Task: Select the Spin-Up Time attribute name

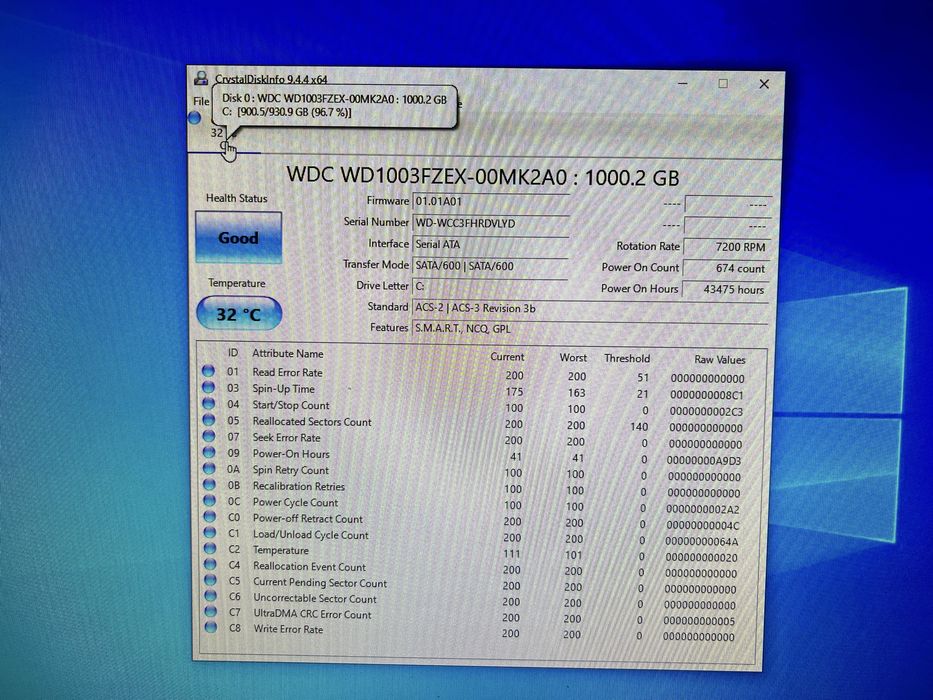Action: (x=283, y=389)
